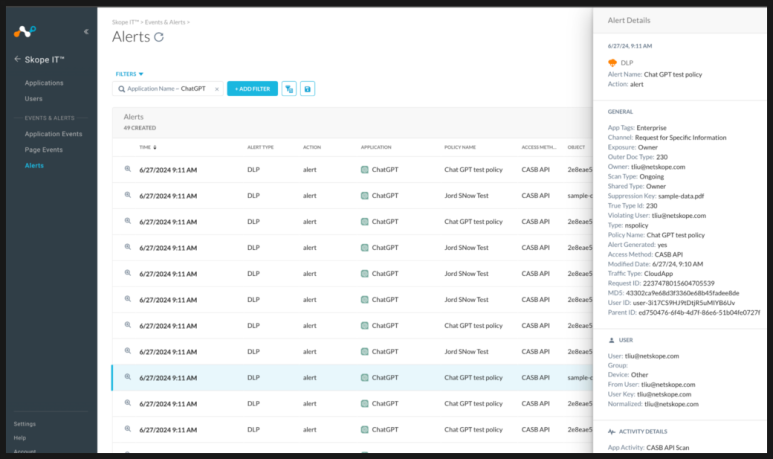Click 'Jord SNow Test' in second row
Viewport: 773px width, 459px height.
[466, 196]
